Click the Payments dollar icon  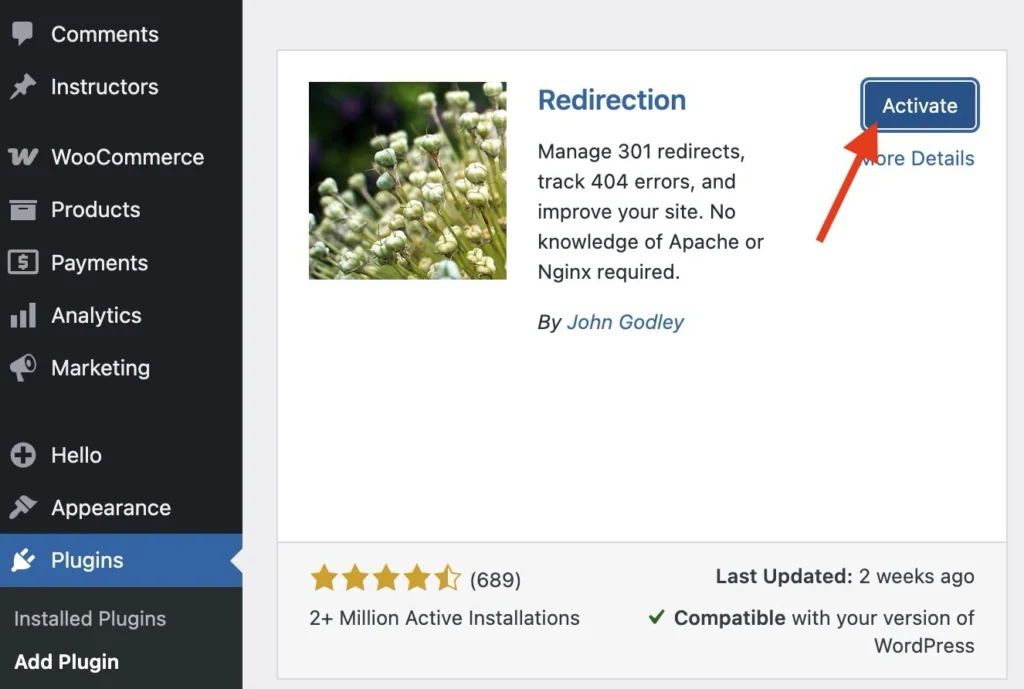pos(23,263)
